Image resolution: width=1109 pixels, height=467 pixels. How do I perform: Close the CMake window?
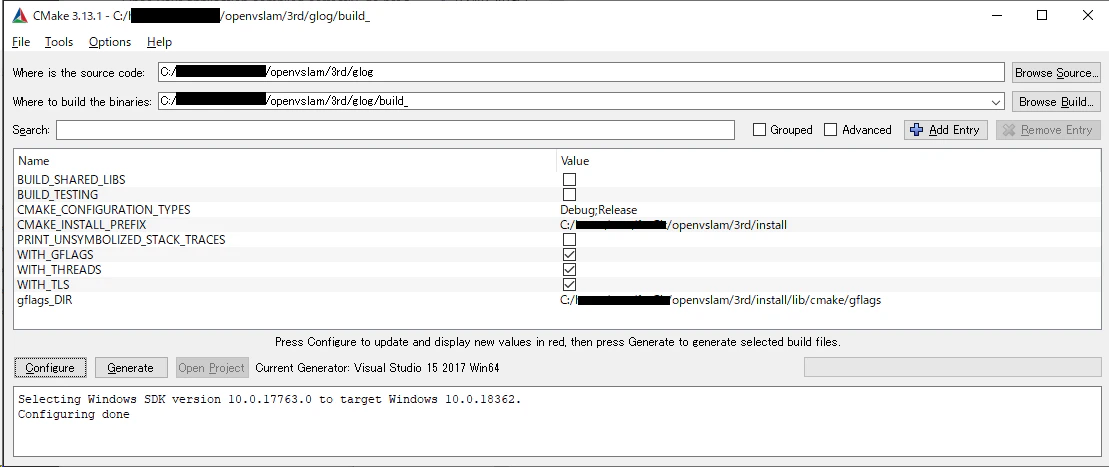1086,16
